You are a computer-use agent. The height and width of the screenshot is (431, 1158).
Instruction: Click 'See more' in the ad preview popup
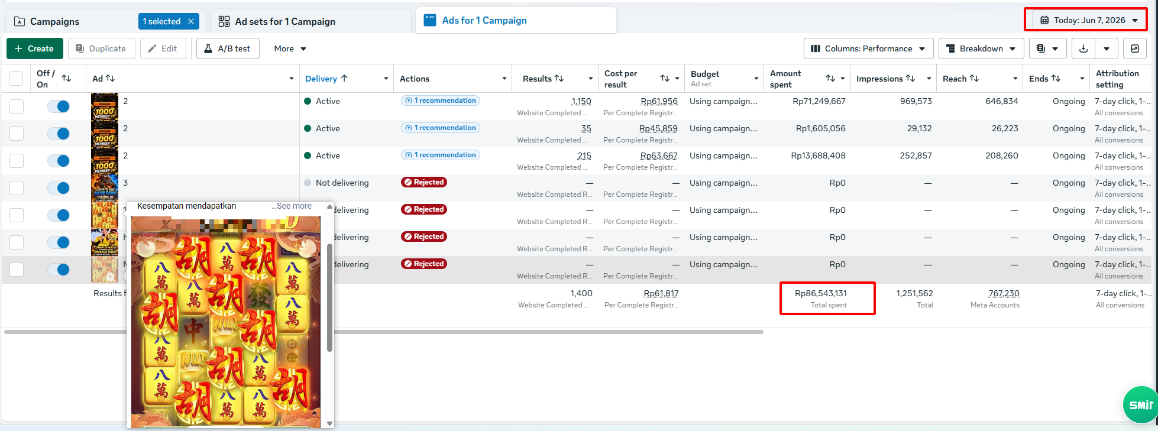[x=293, y=206]
